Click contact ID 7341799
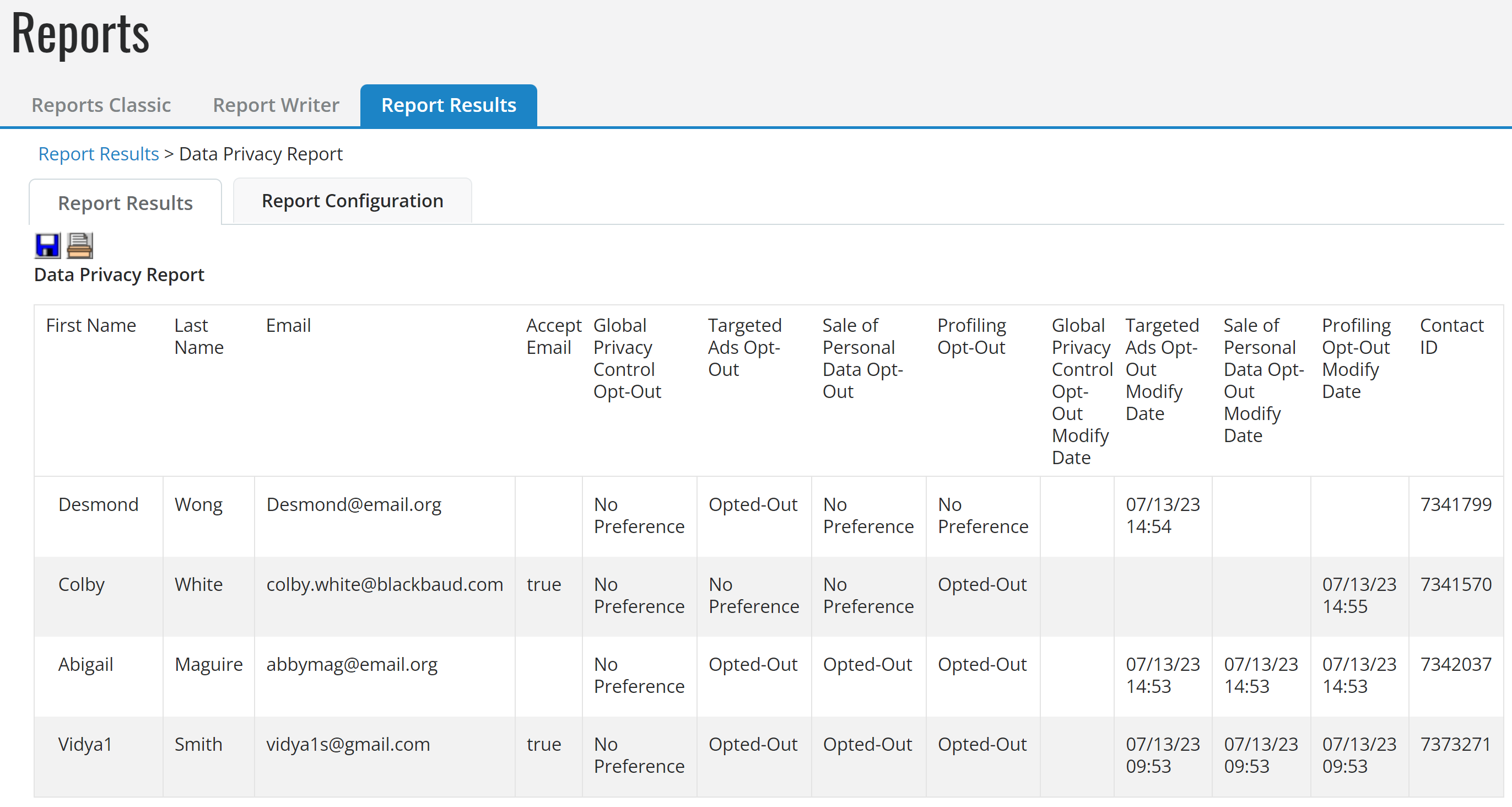 tap(1455, 504)
